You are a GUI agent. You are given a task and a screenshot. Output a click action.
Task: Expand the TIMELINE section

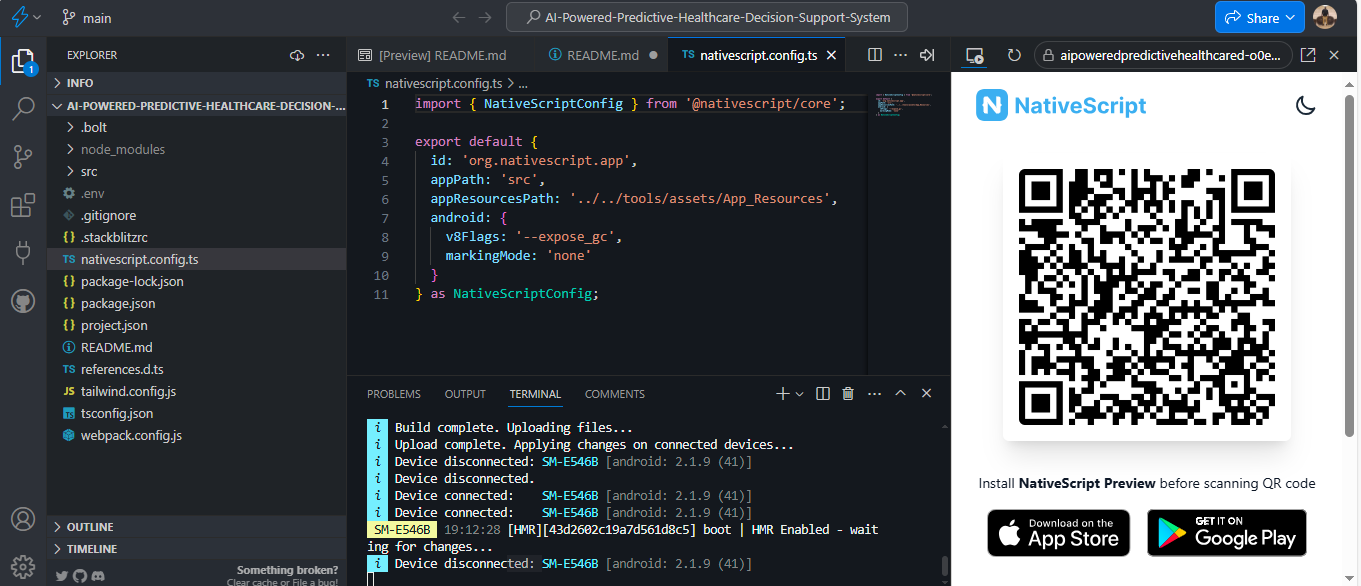(197, 549)
